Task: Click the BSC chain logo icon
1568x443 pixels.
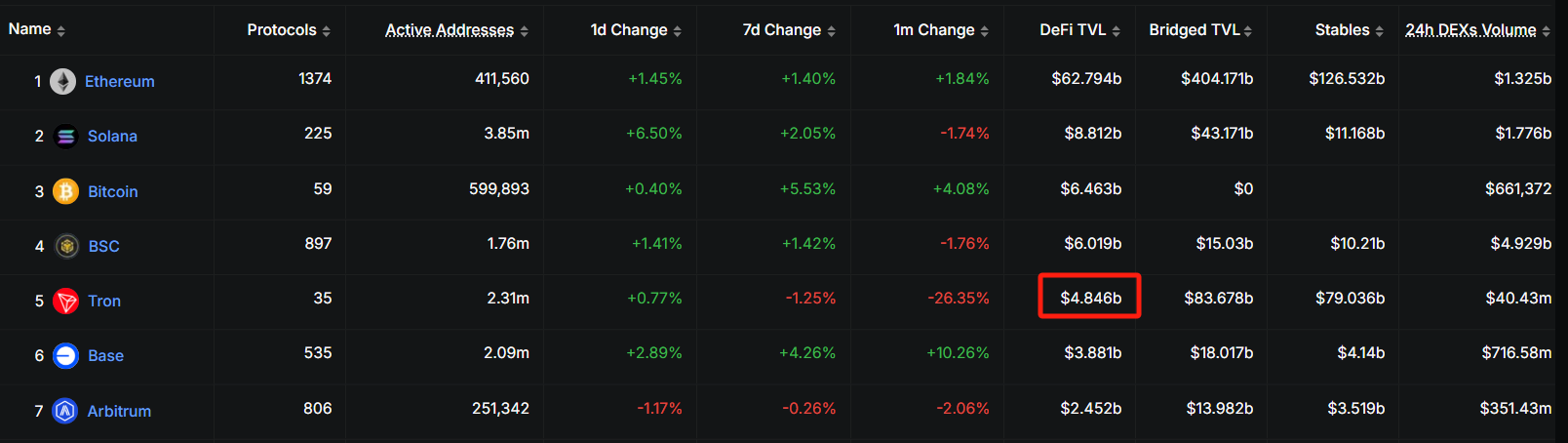Action: [66, 246]
